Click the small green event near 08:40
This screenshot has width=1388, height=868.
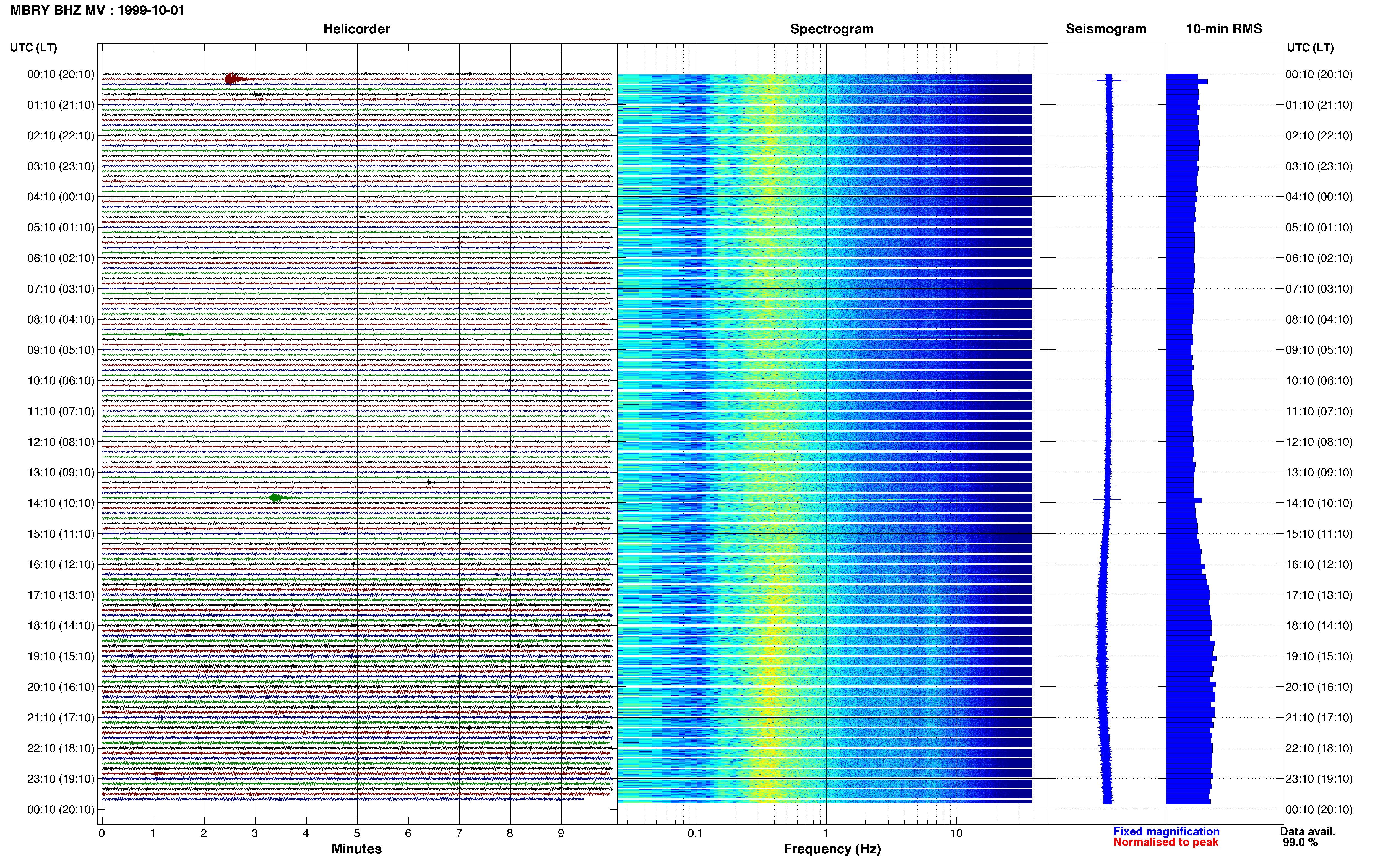(x=175, y=334)
